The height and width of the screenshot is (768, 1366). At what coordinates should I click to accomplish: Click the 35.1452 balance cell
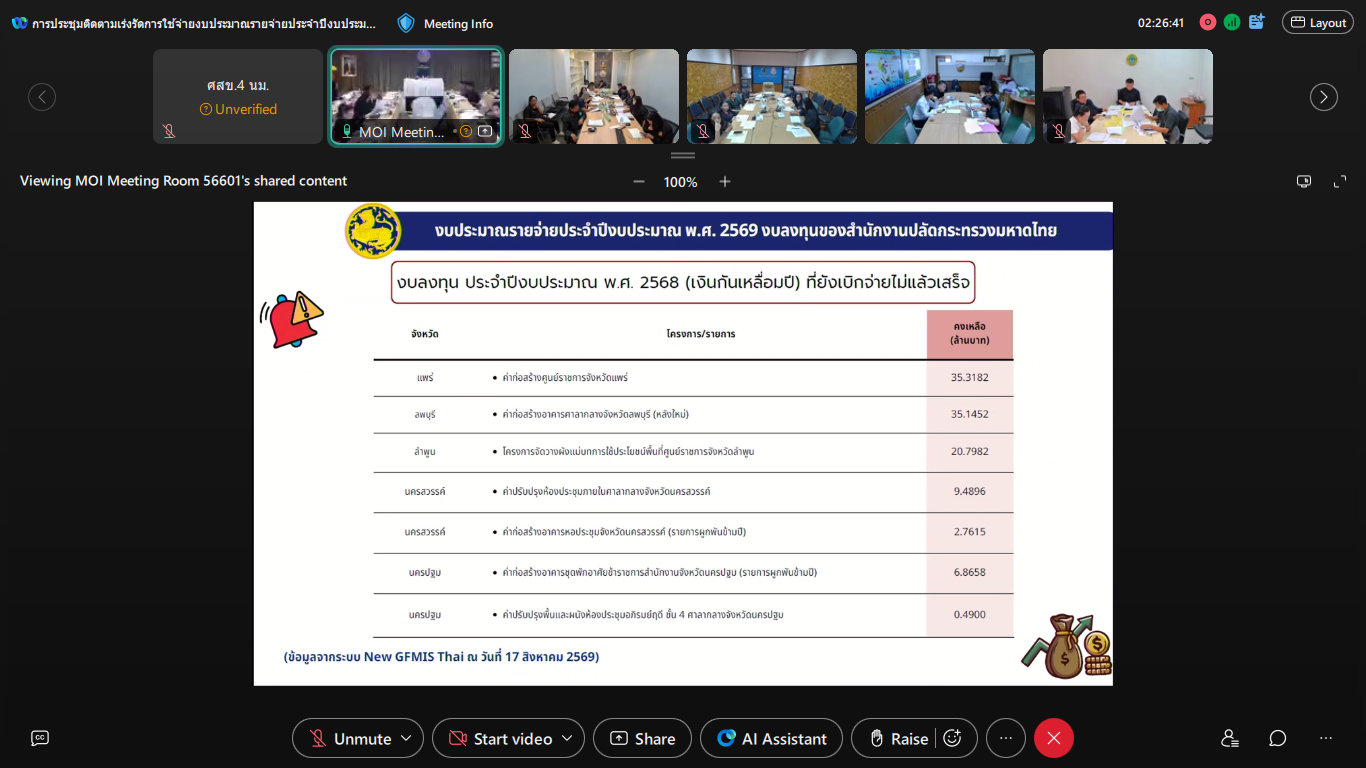click(970, 414)
